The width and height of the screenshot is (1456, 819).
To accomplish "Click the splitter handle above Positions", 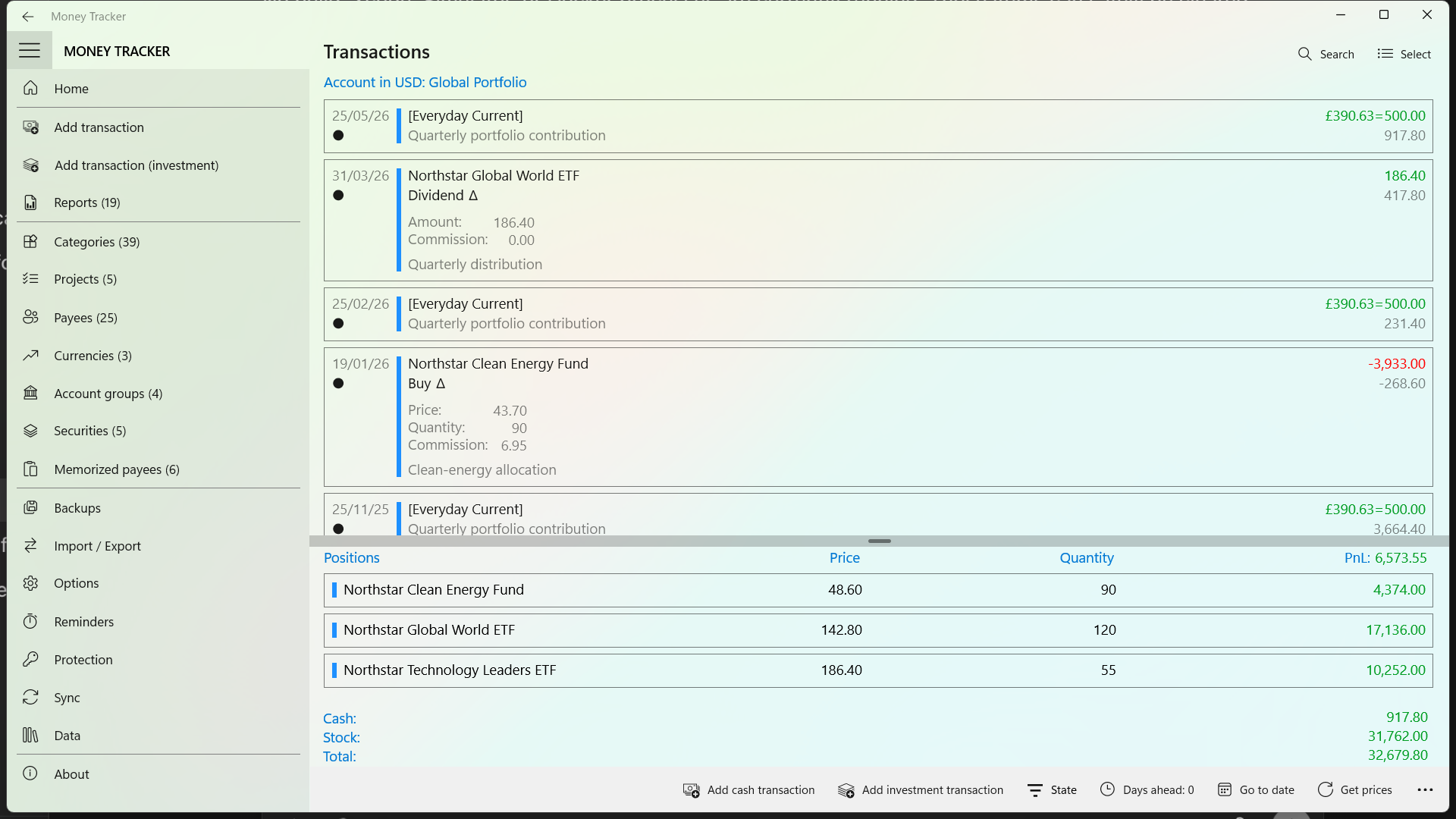I will 879,541.
